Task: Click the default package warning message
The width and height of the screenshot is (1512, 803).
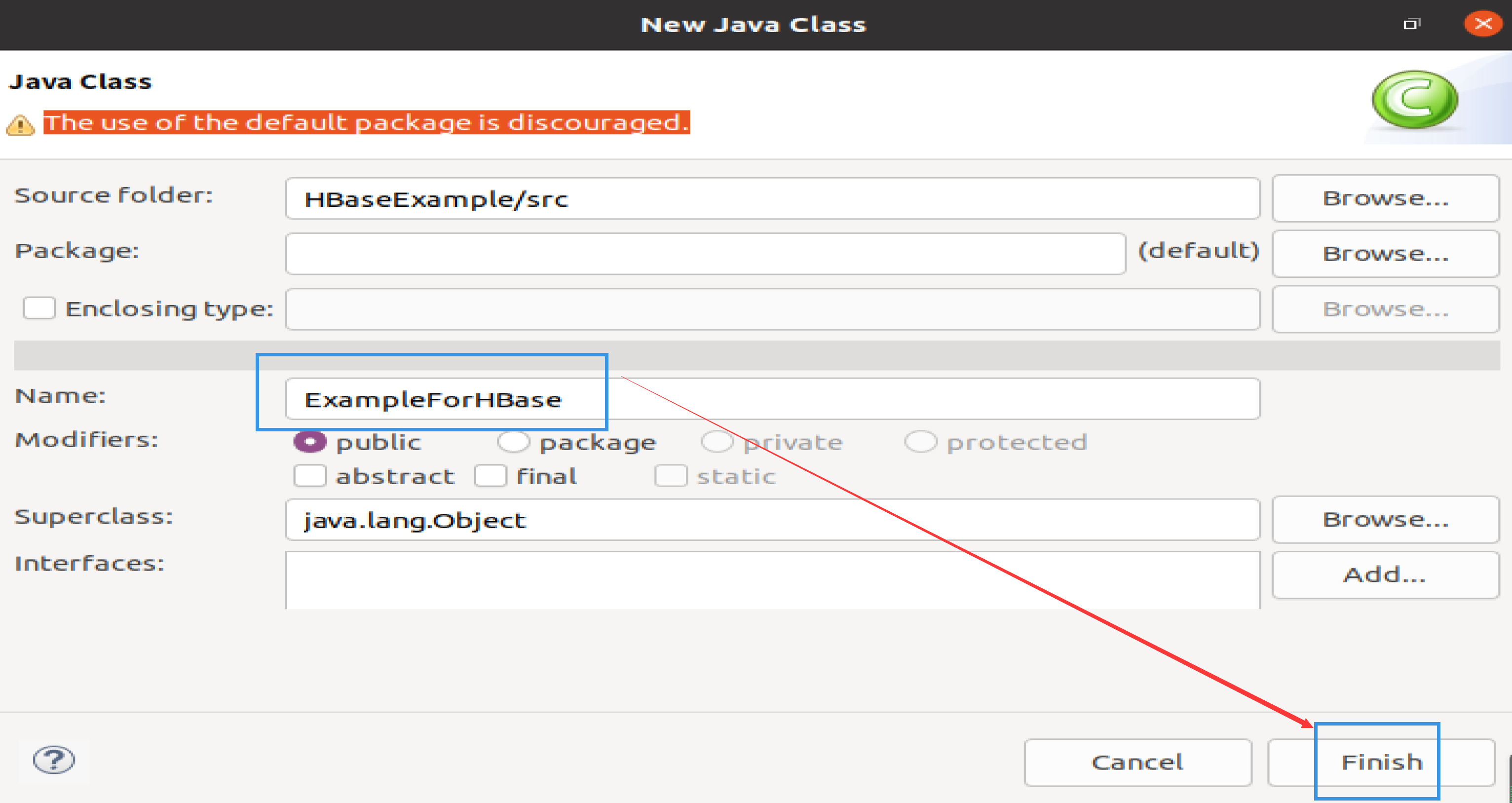Action: (366, 123)
